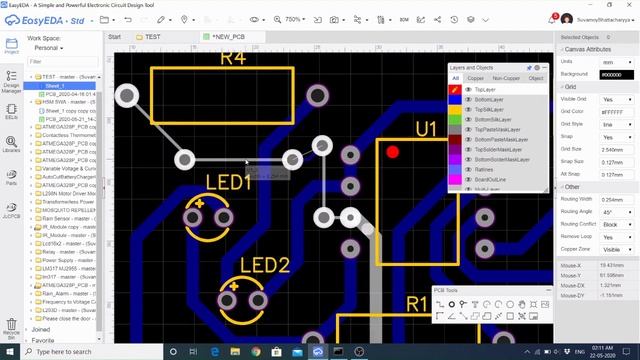The image size is (640, 360).
Task: Open the Parts (LCSC) sidebar panel
Action: 11,178
